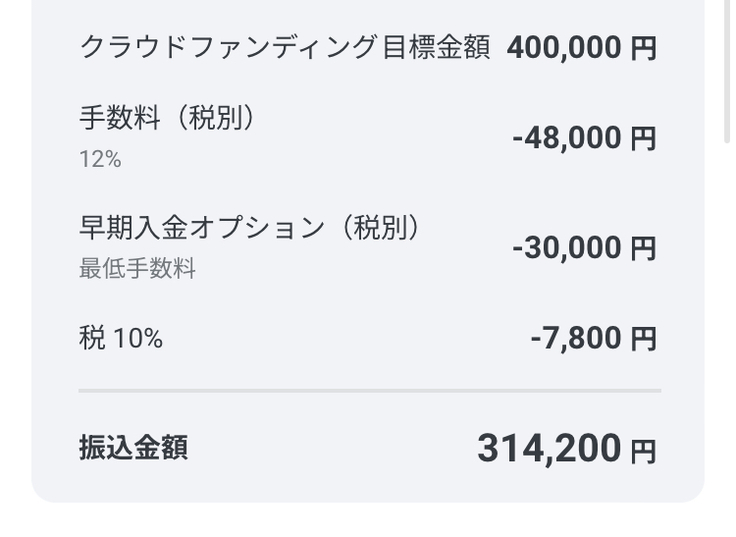
Task: Select the 400,000 target amount number
Action: (564, 48)
